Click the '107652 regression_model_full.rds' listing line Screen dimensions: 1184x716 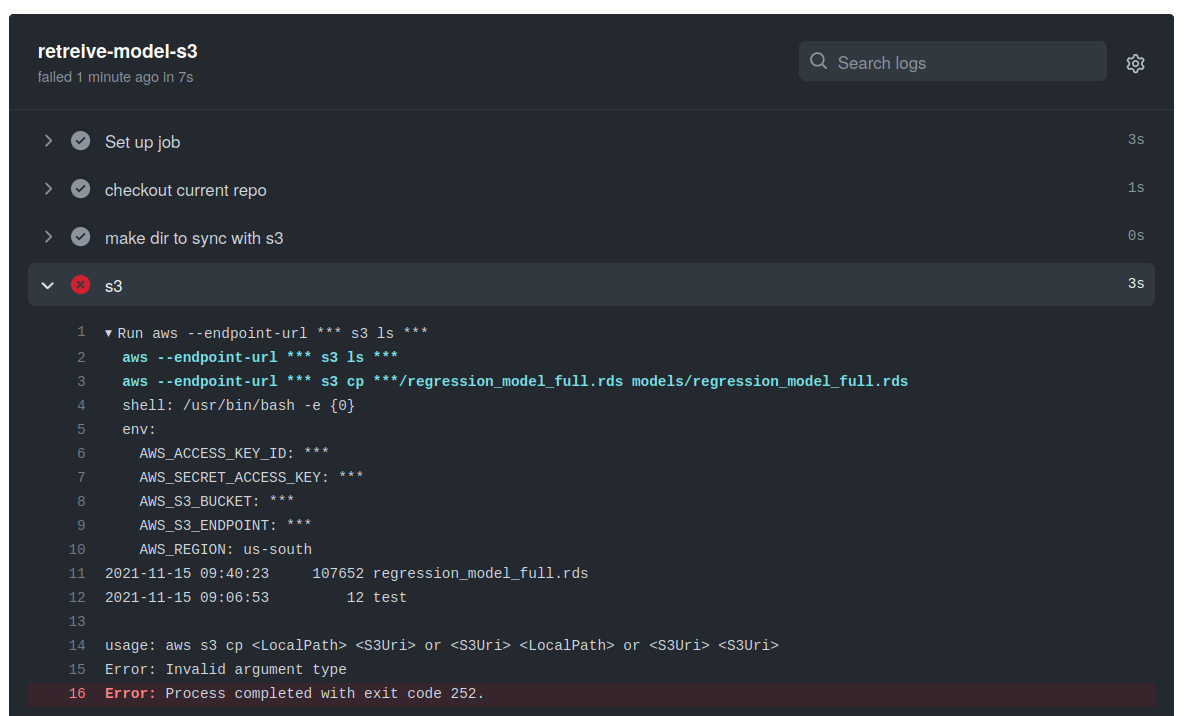(x=347, y=574)
